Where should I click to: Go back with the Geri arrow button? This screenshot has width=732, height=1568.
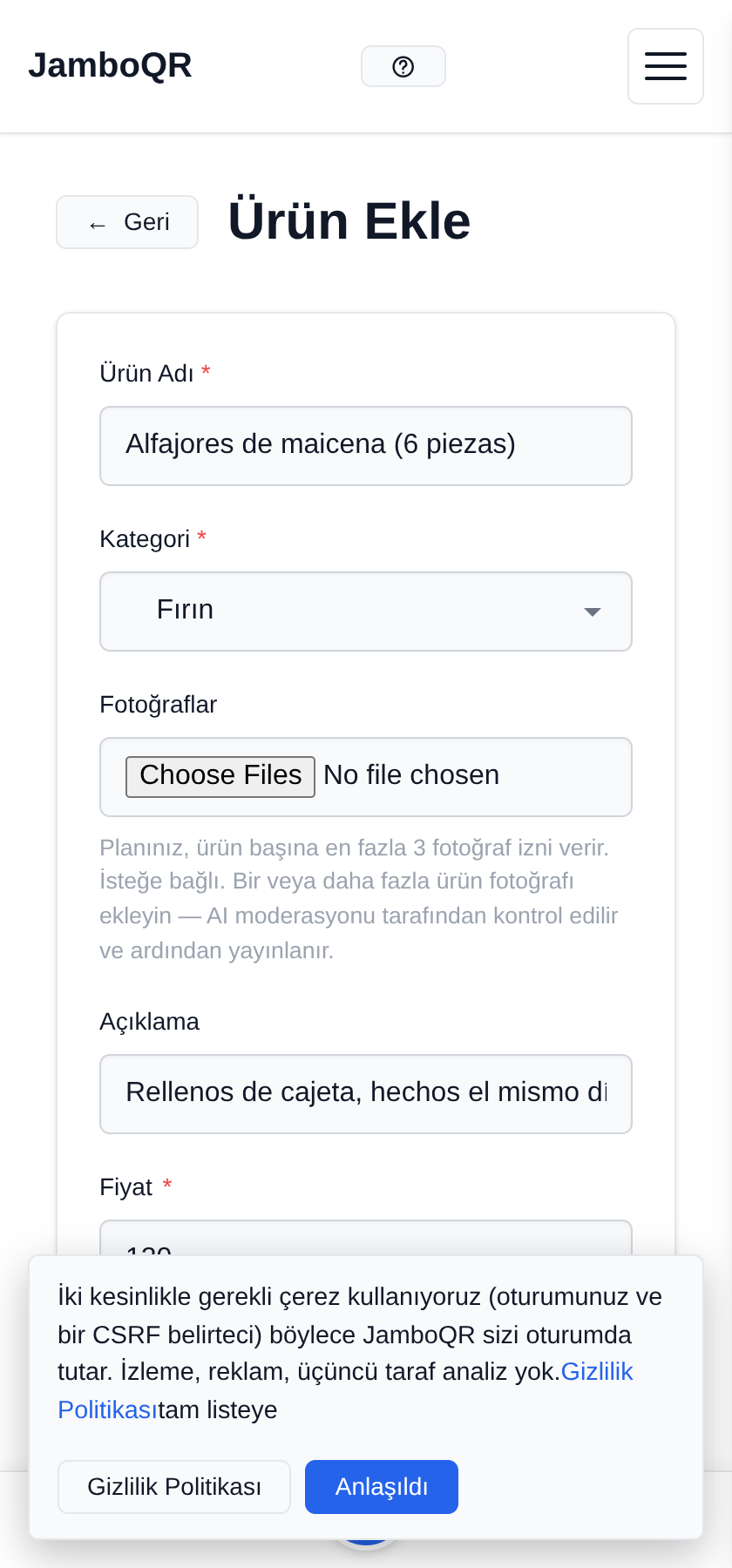point(127,222)
